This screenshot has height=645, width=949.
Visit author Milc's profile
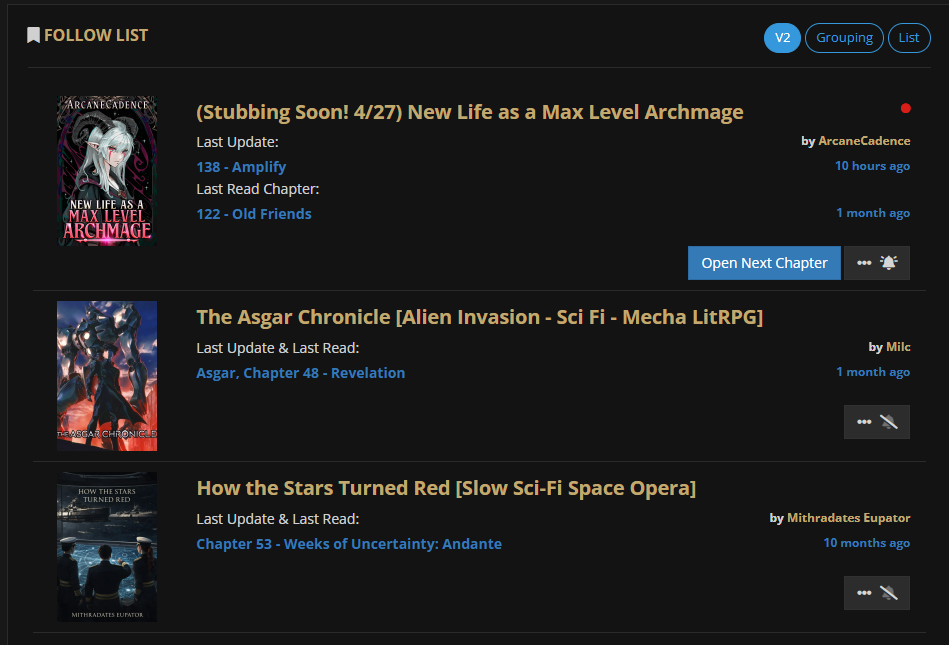[x=898, y=347]
